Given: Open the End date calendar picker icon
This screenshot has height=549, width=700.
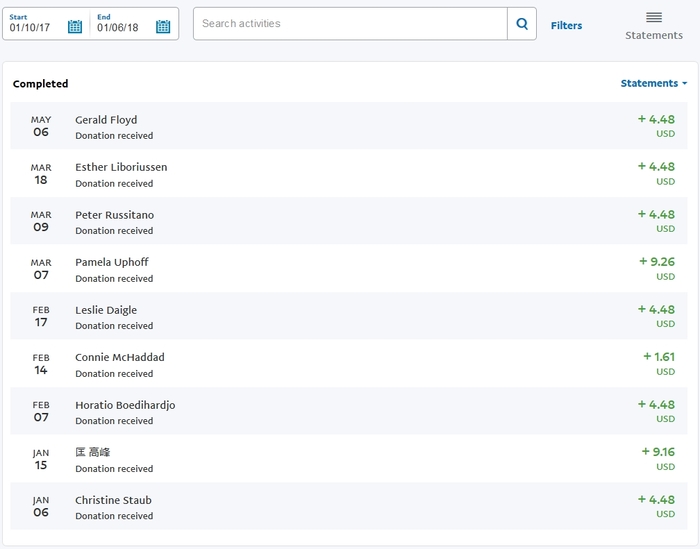Looking at the screenshot, I should pyautogui.click(x=163, y=27).
